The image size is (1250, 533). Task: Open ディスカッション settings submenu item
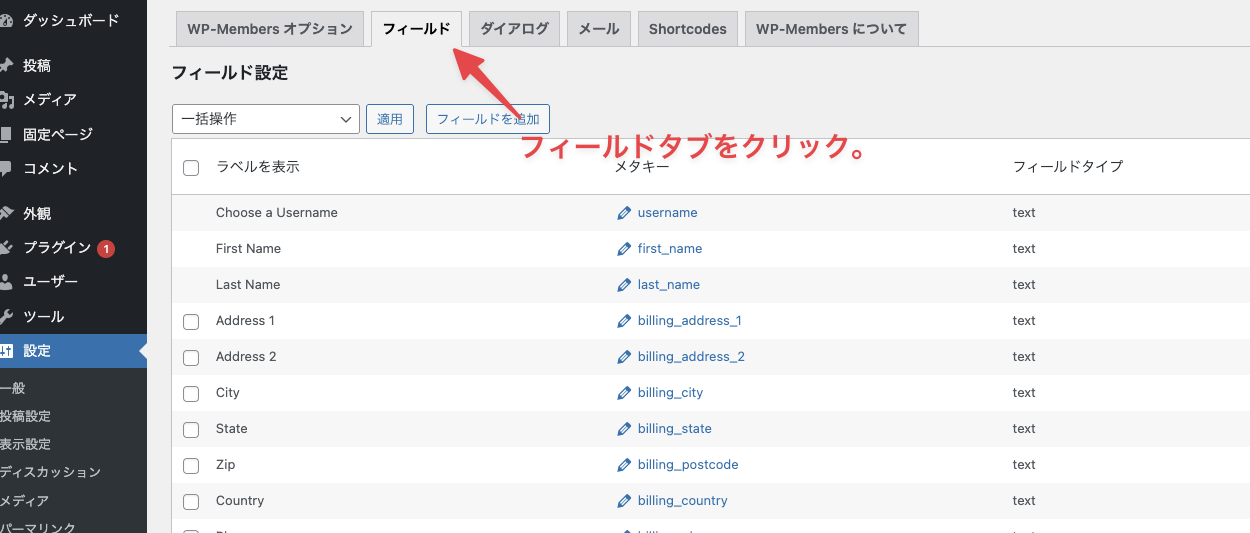(50, 472)
